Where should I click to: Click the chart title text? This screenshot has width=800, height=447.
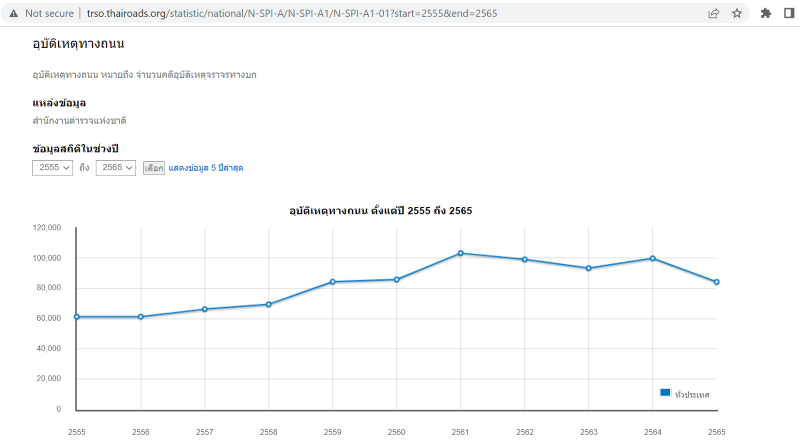tap(380, 210)
